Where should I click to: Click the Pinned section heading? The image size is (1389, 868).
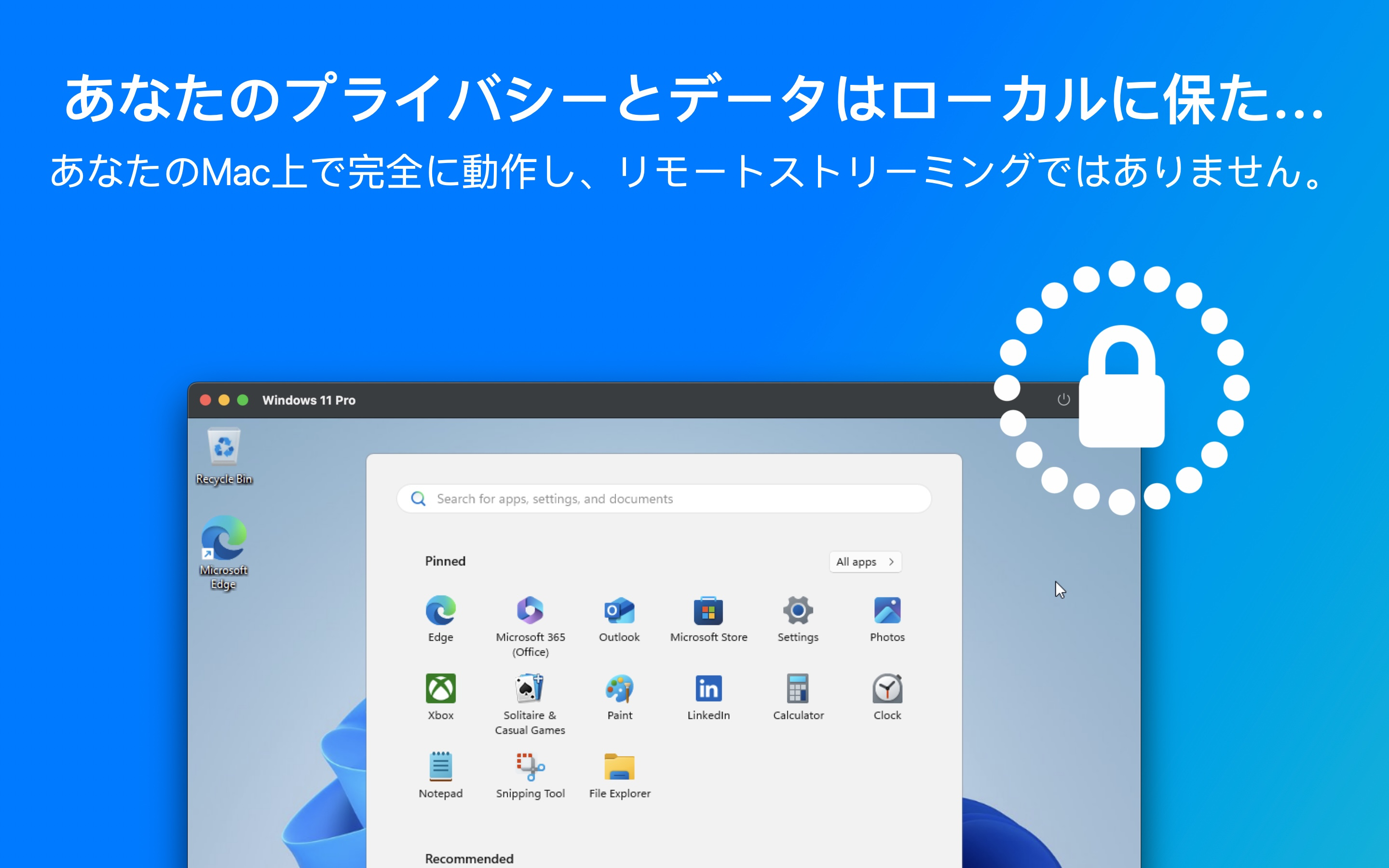click(445, 561)
